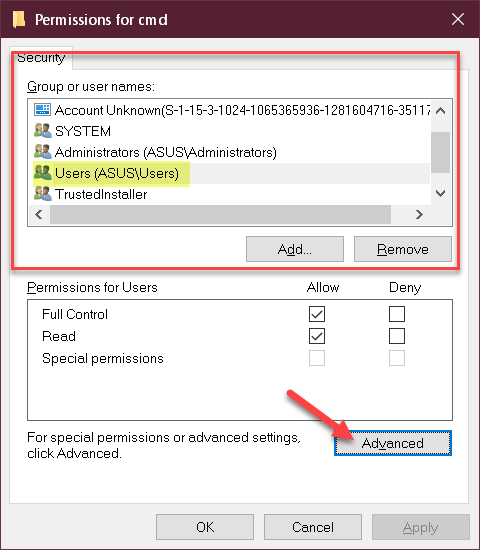Check Deny for Full Control

point(397,314)
